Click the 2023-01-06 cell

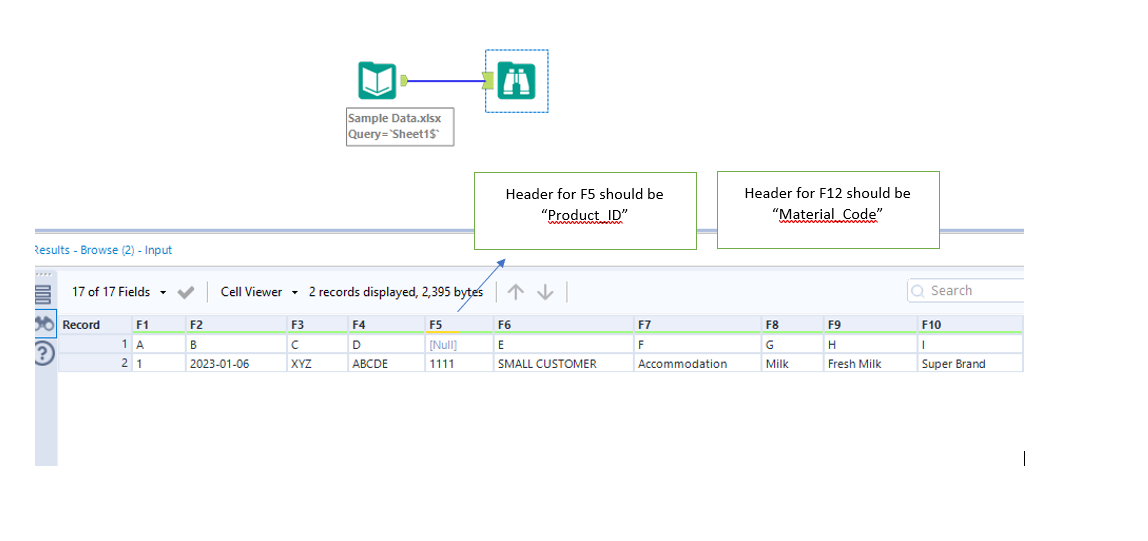coord(236,363)
